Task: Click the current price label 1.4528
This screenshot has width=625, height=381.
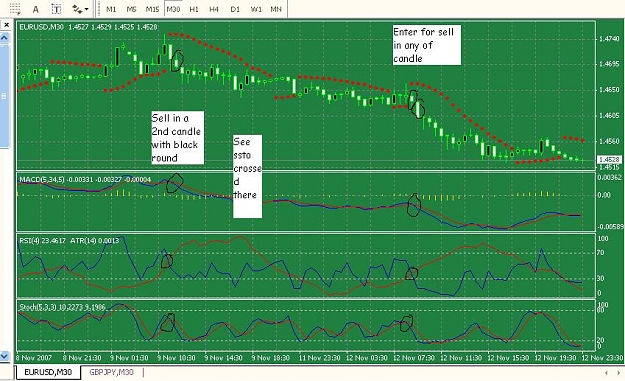Action: tap(610, 159)
